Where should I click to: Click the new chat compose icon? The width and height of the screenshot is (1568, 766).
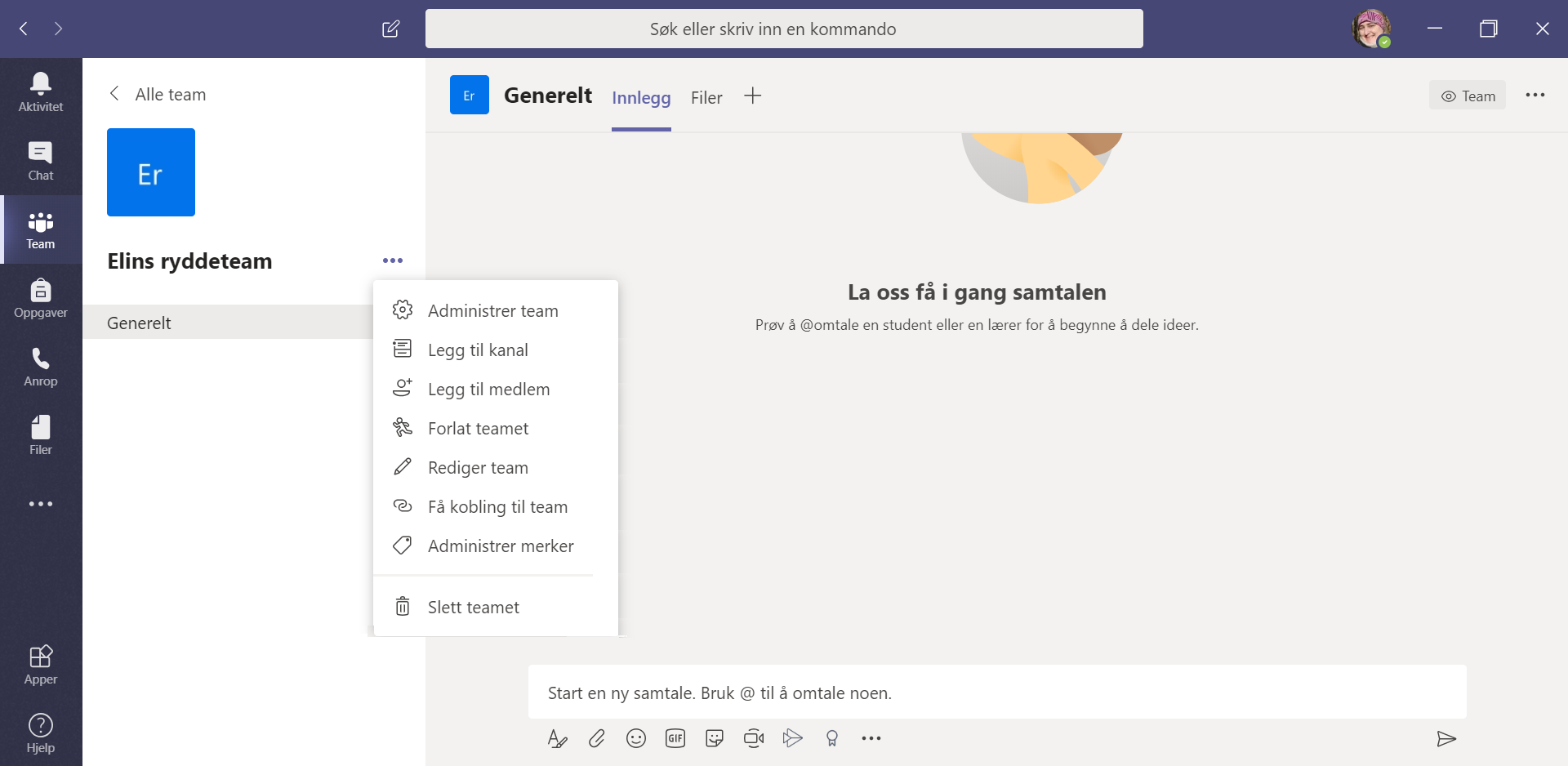(391, 29)
